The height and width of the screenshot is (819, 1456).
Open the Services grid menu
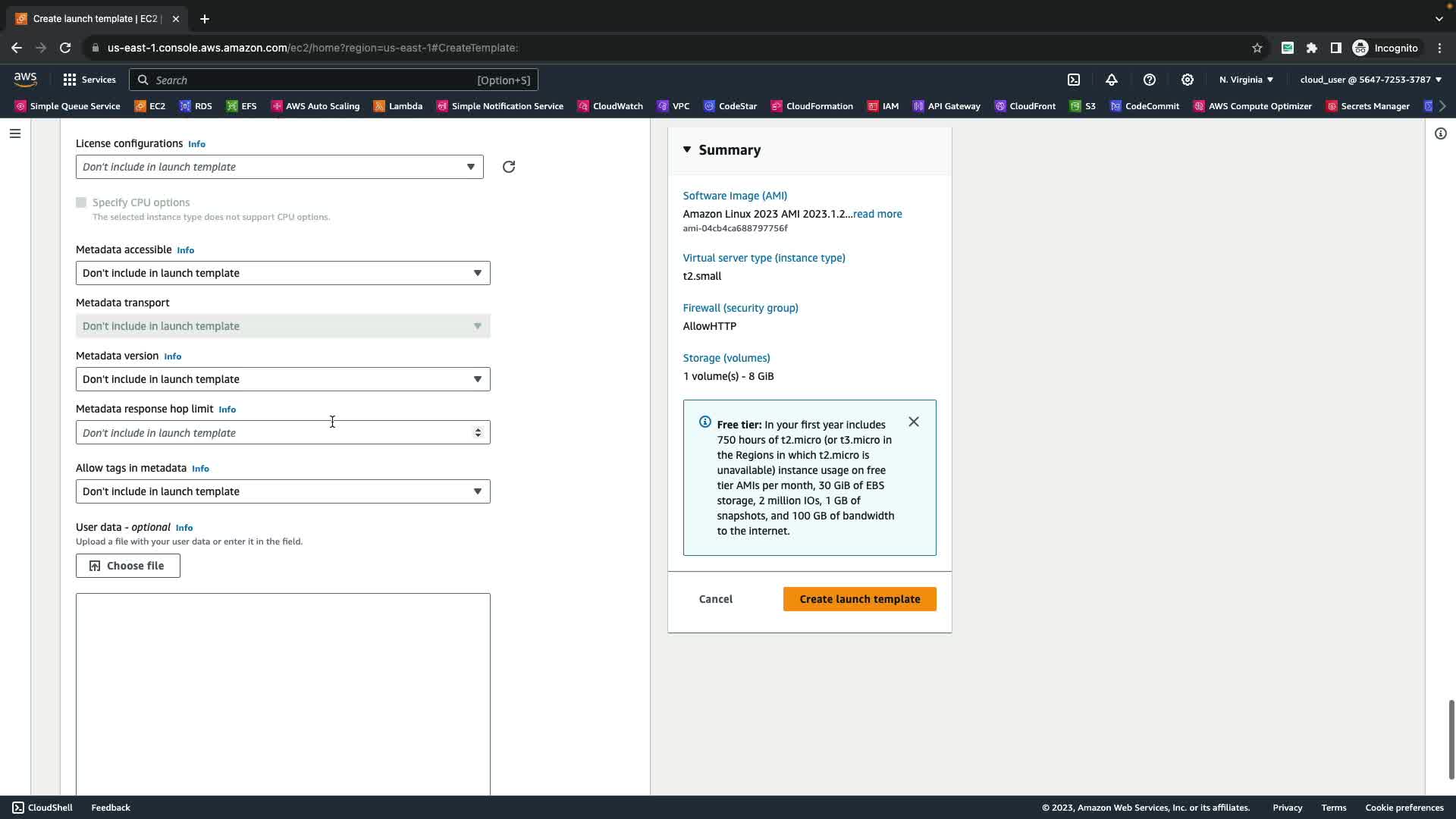(89, 80)
